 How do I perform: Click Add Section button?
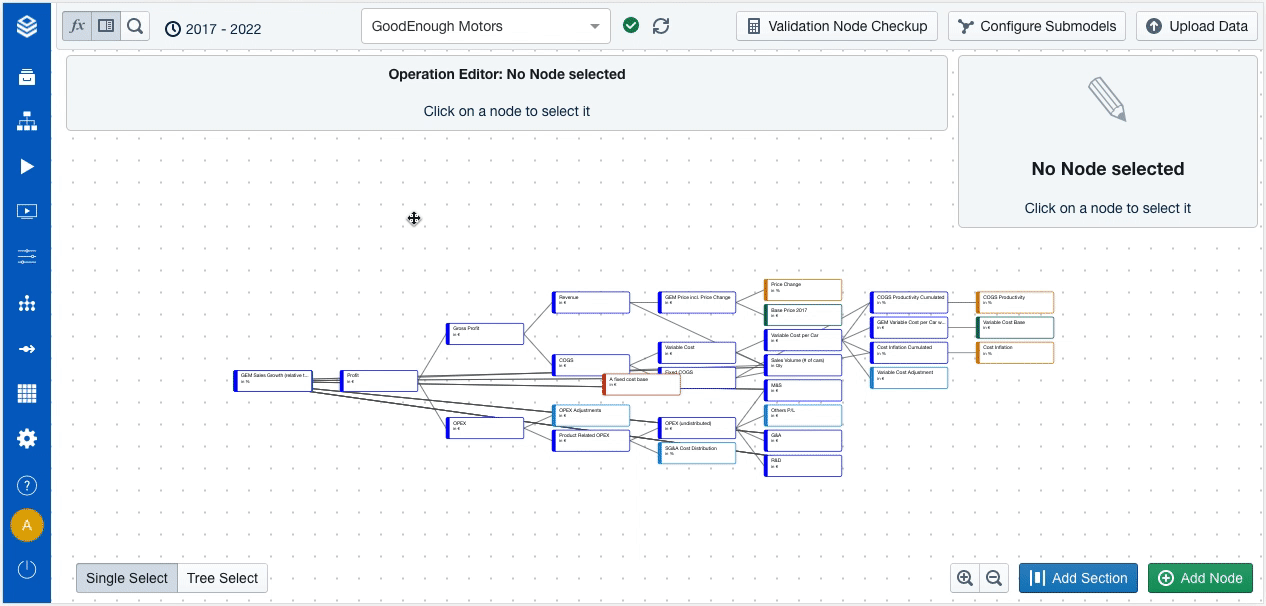1079,578
